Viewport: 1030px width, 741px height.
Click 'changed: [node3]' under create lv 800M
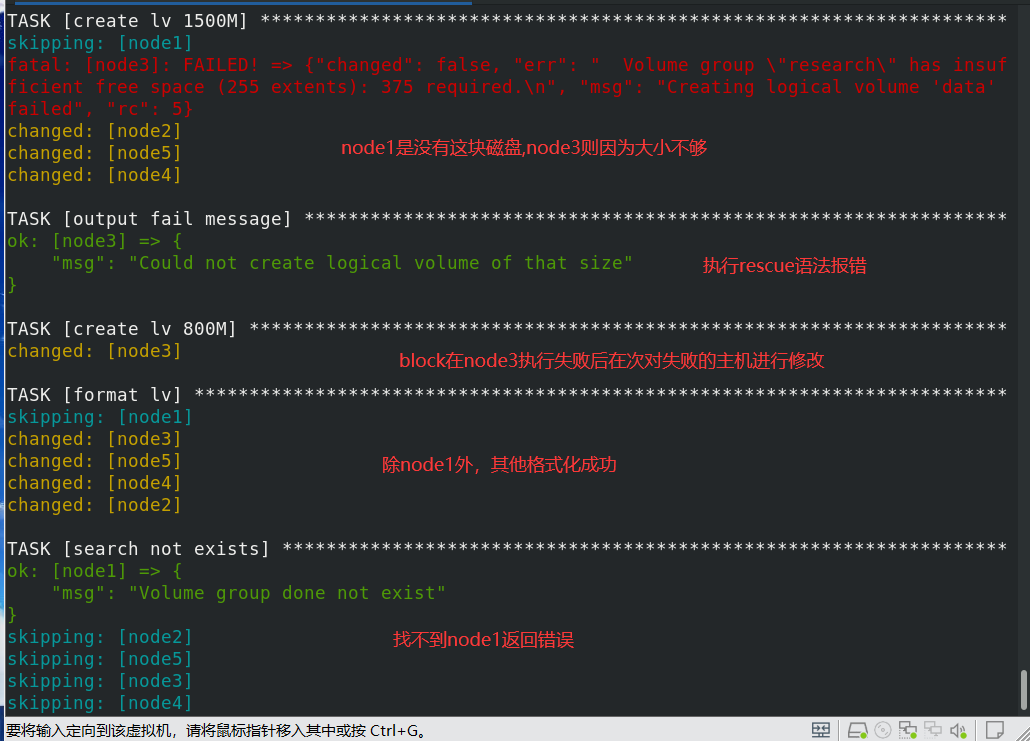[x=94, y=351]
